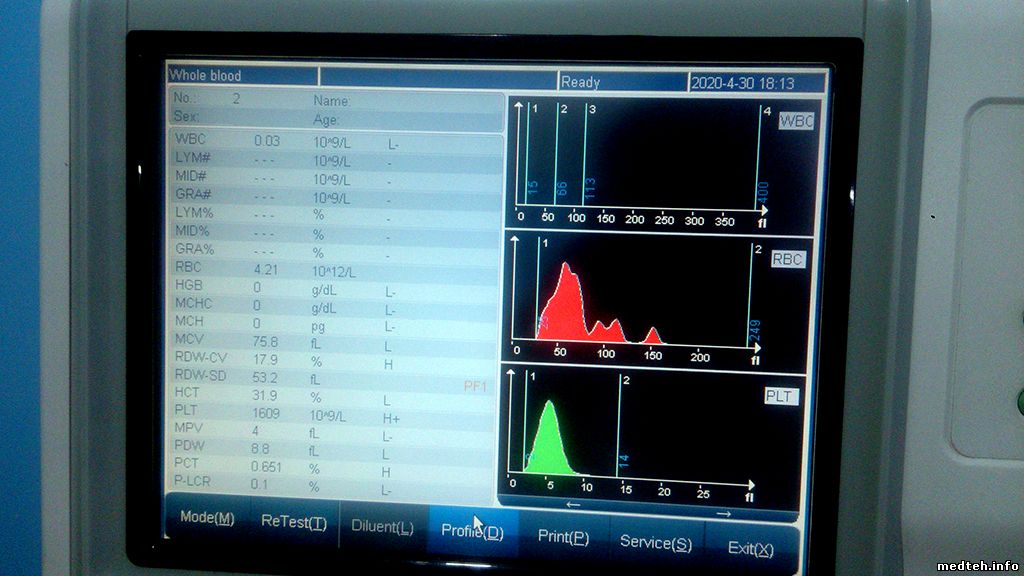Click the left arrow below the PLT histogram

[x=572, y=505]
